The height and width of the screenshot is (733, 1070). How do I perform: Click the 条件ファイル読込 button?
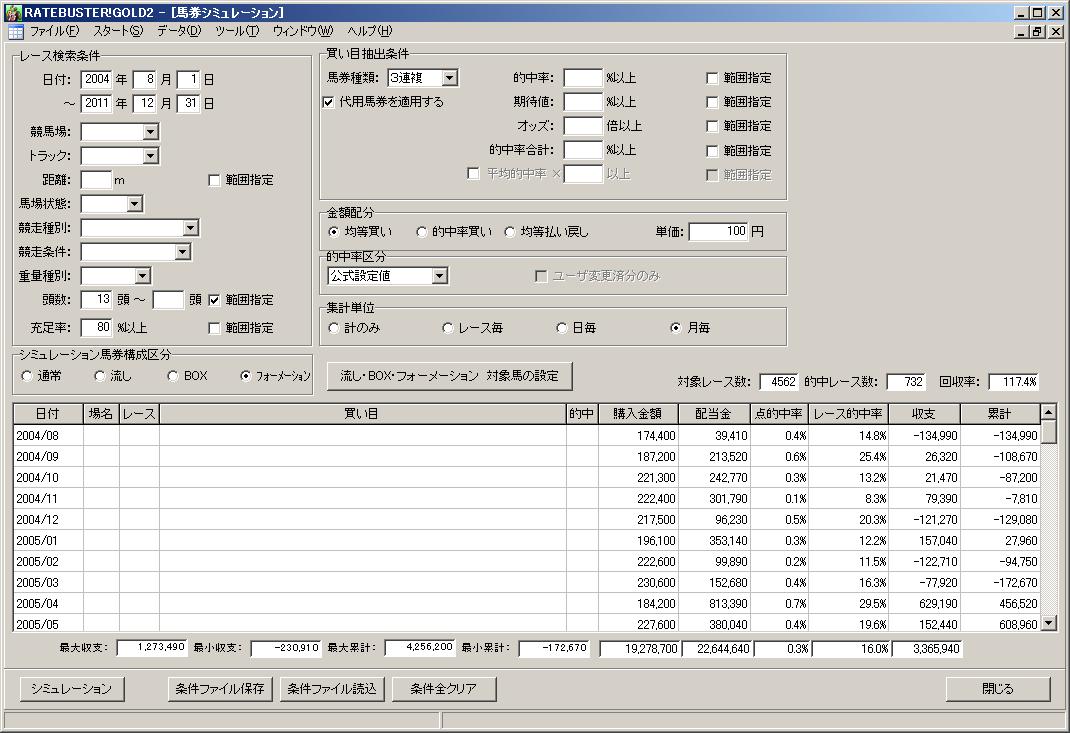pyautogui.click(x=332, y=689)
